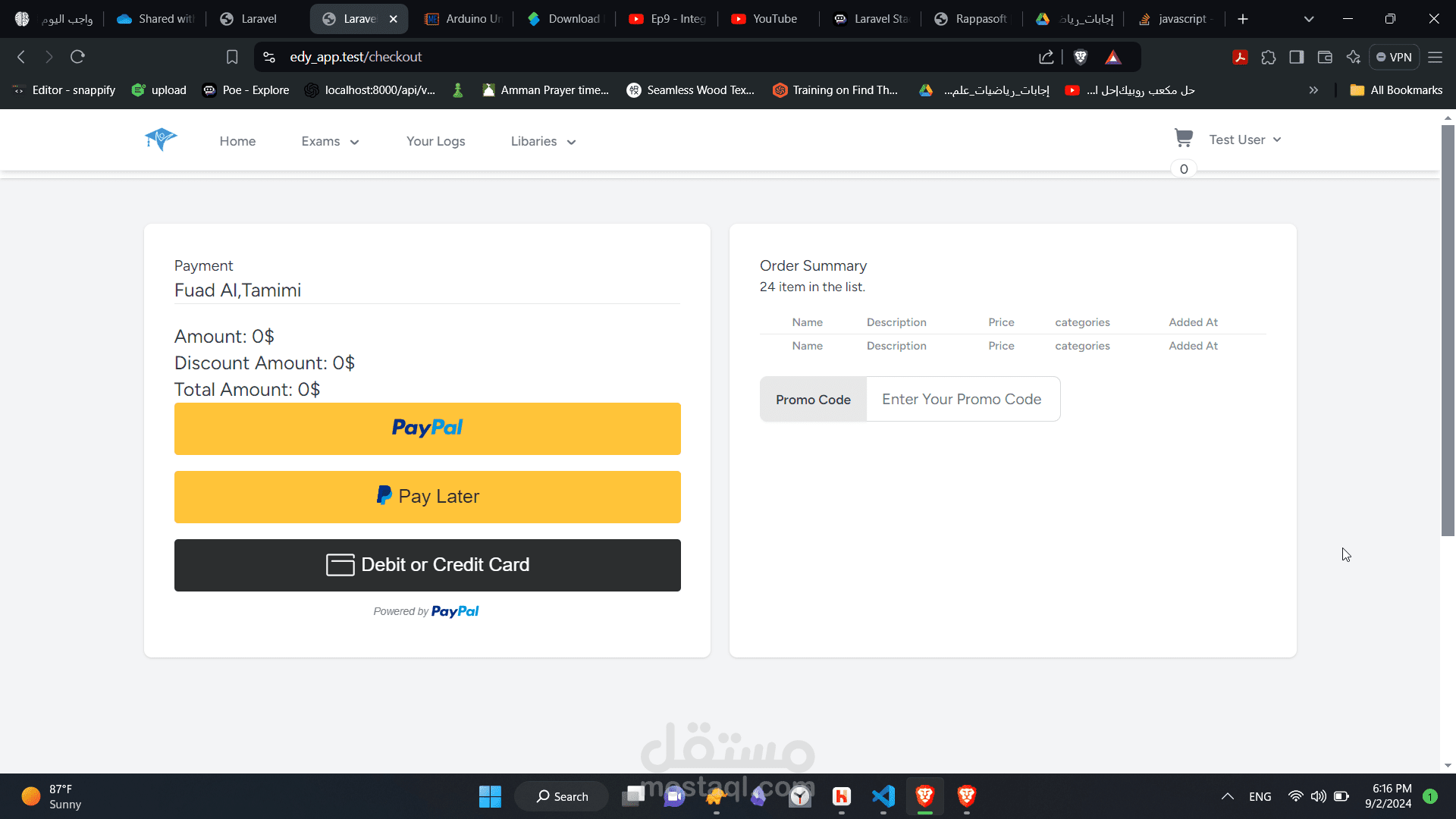The width and height of the screenshot is (1456, 819).
Task: Open the Your Logs menu item
Action: point(435,141)
